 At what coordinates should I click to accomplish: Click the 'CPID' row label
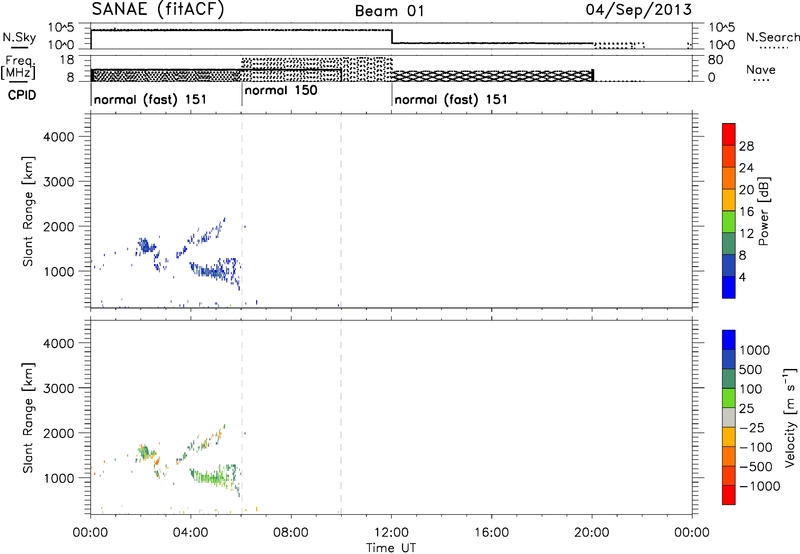coord(22,95)
